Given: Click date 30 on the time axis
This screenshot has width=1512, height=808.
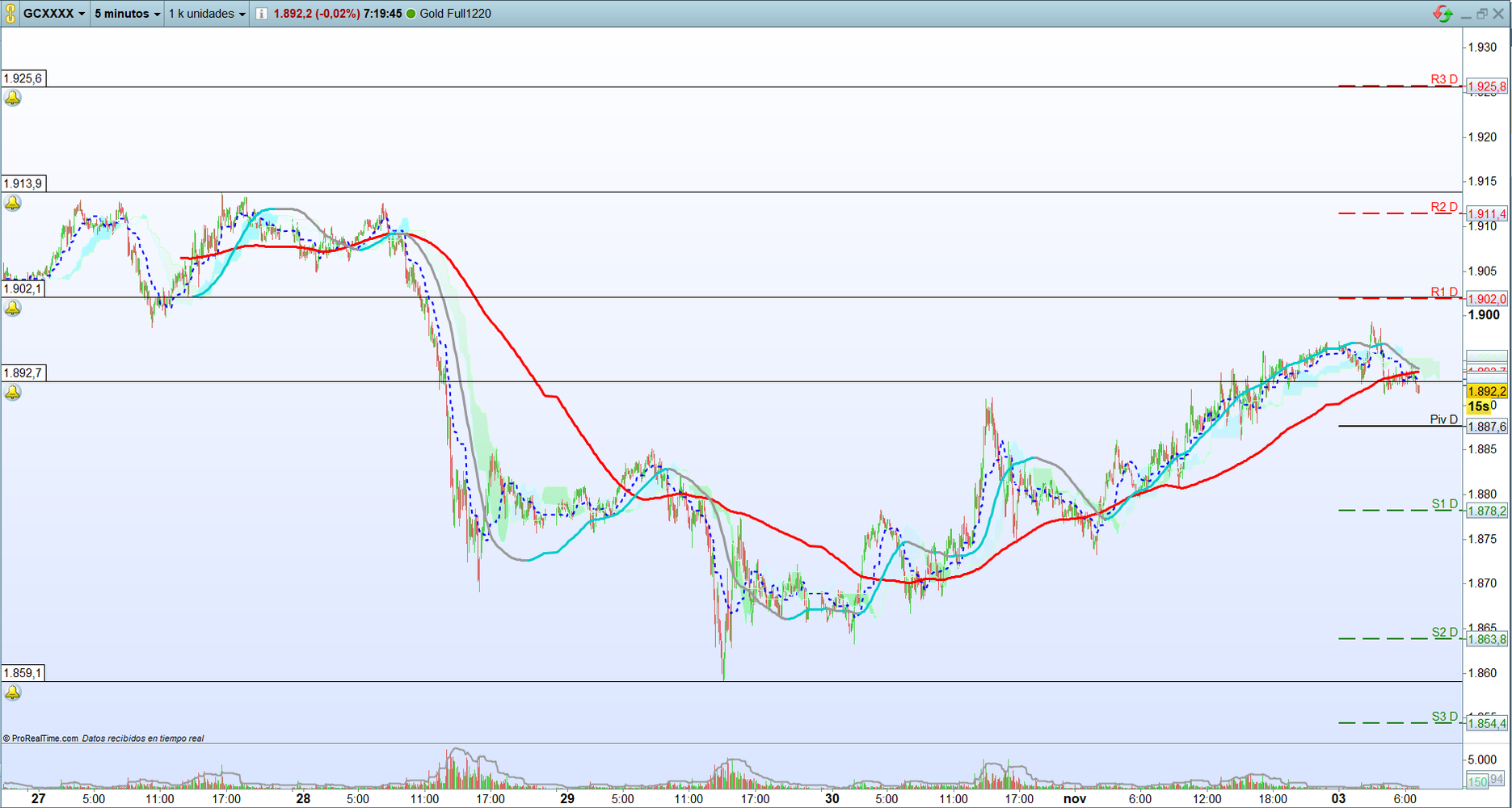Looking at the screenshot, I should pos(832,799).
